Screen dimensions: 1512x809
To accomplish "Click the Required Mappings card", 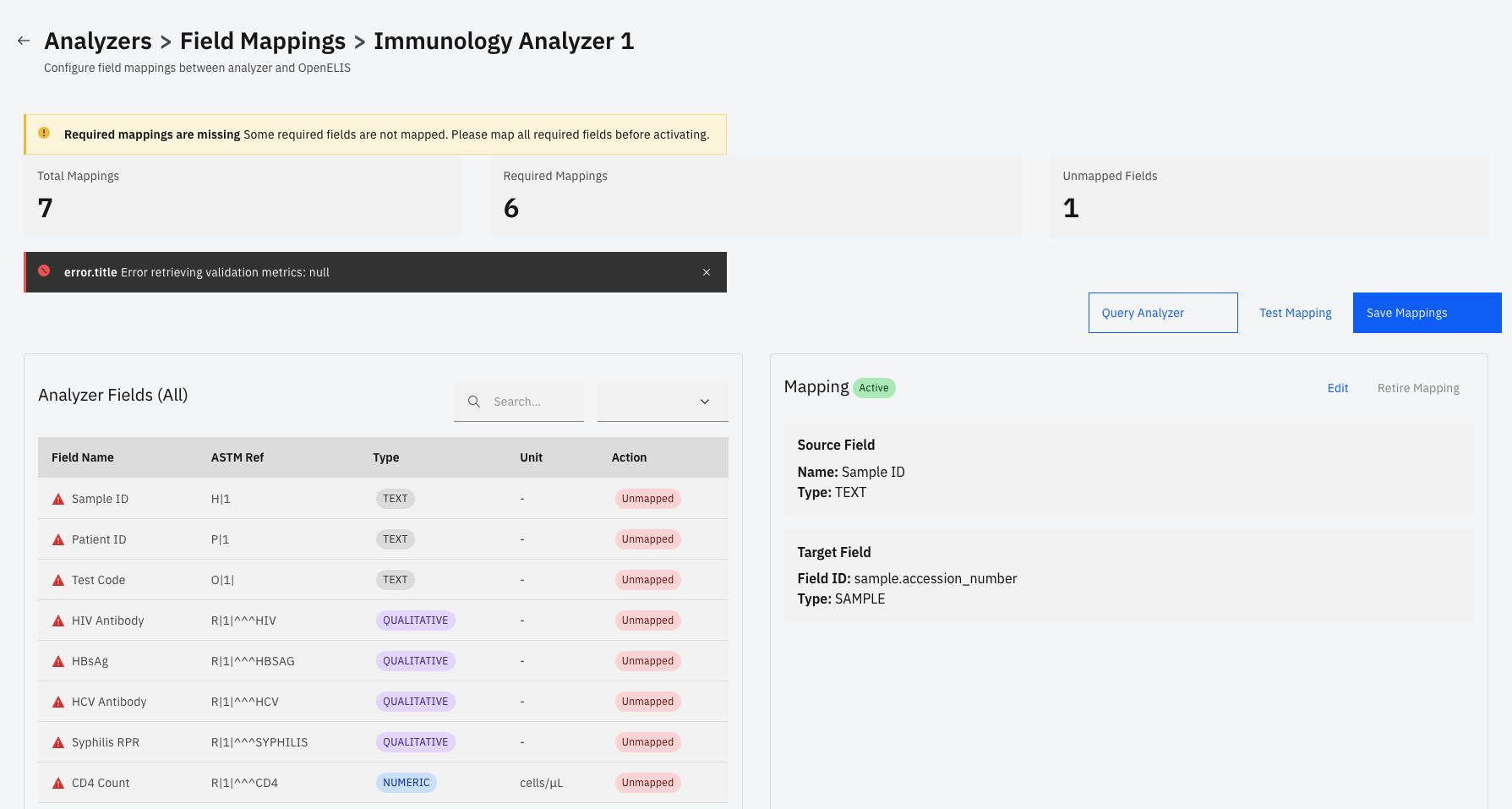I will (756, 196).
